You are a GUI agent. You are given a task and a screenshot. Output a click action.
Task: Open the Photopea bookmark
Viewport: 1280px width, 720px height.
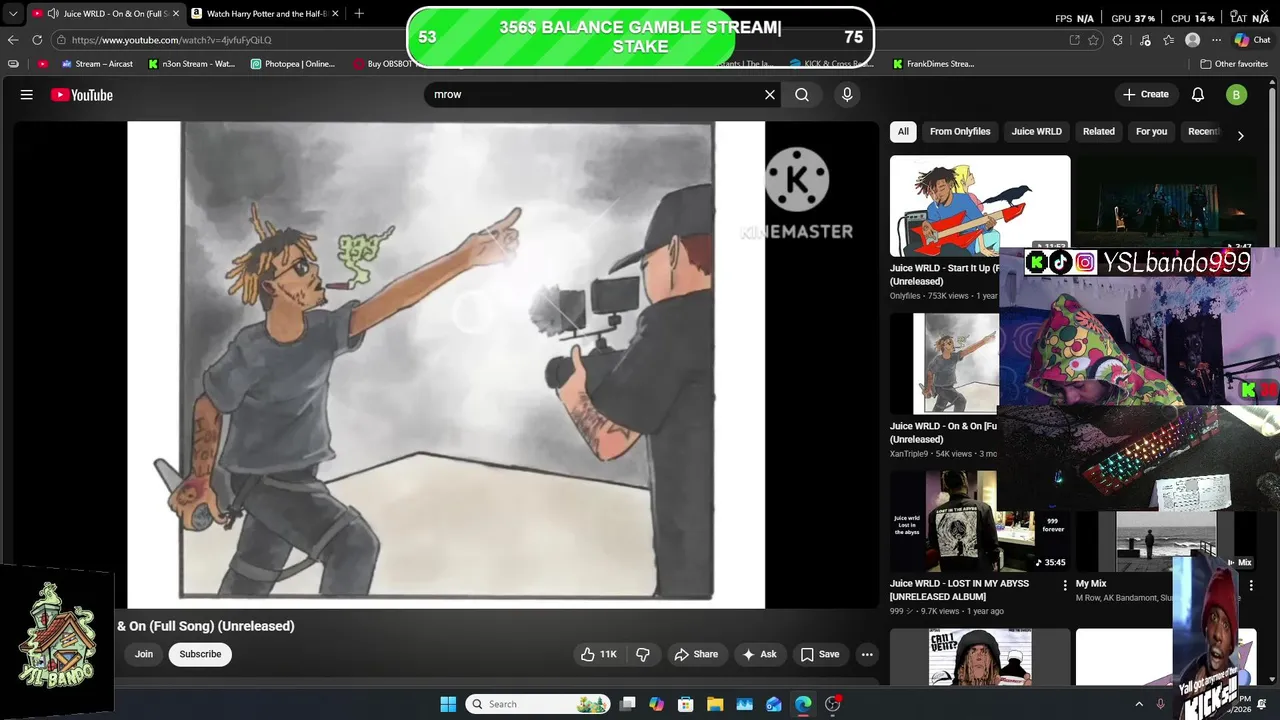[x=293, y=64]
